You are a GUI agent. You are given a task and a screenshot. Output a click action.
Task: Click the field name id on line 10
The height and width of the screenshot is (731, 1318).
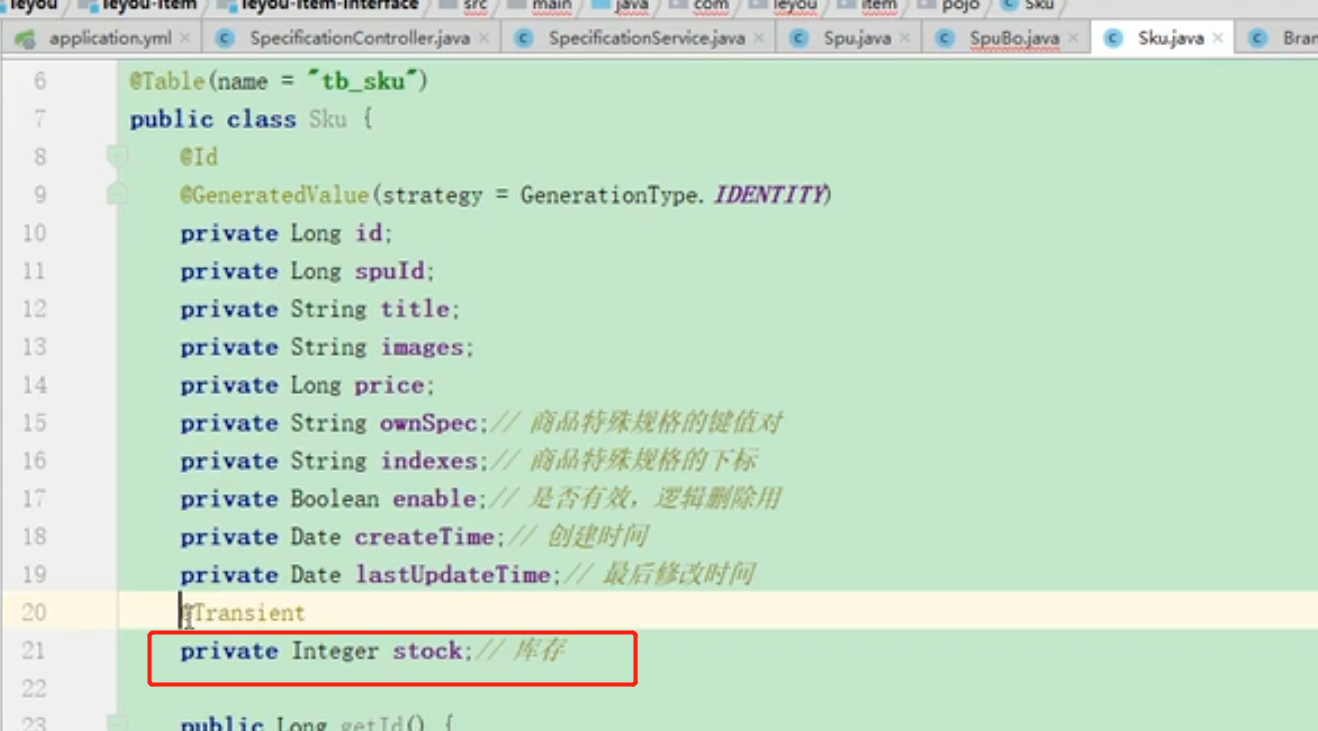pos(368,233)
